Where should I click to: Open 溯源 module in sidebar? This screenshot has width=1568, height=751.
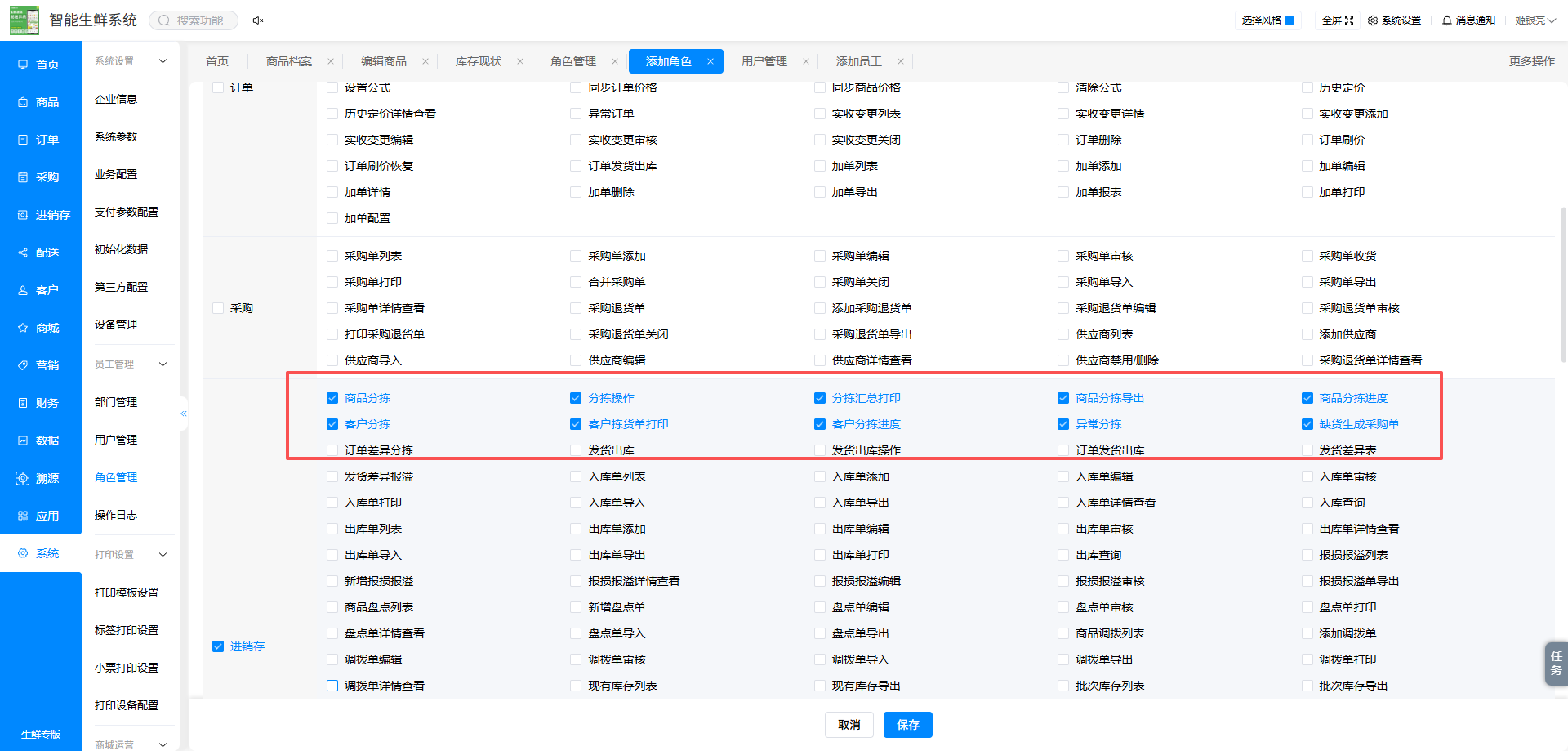pyautogui.click(x=41, y=478)
